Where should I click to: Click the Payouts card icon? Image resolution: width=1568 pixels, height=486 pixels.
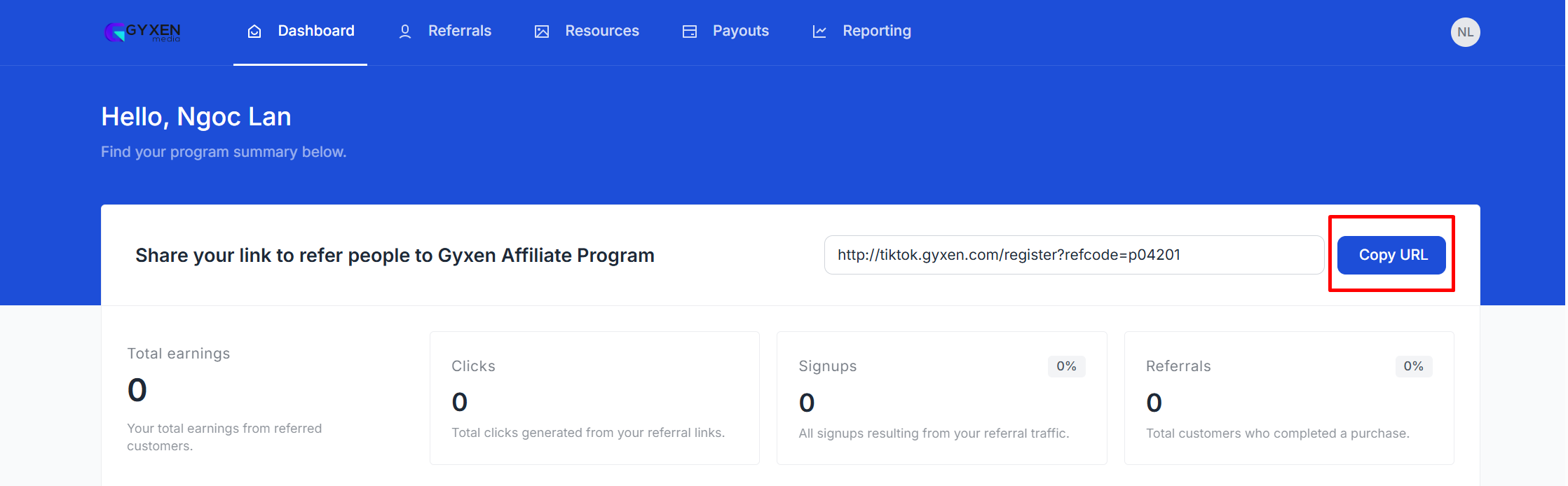click(x=690, y=32)
